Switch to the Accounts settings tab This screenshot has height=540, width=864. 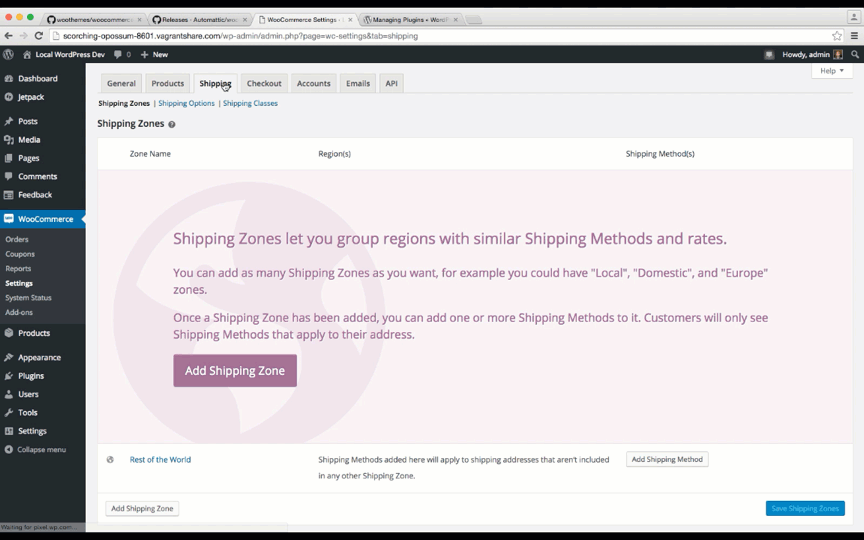point(314,83)
